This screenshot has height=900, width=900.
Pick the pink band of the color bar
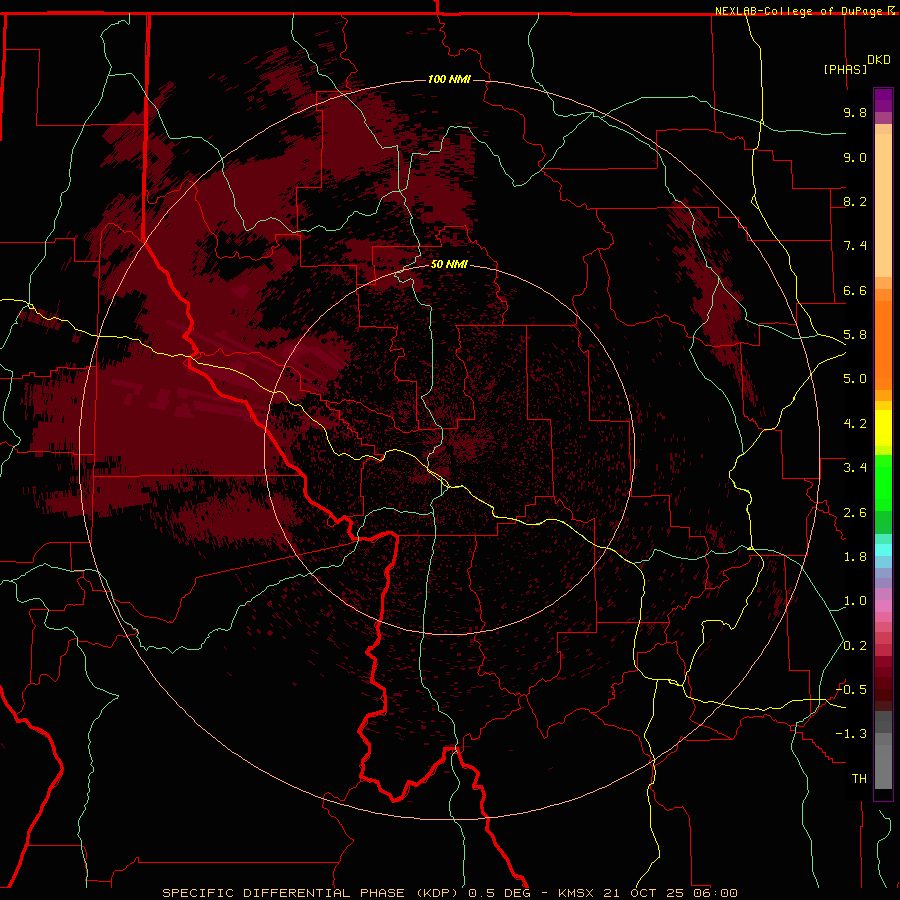tap(883, 606)
